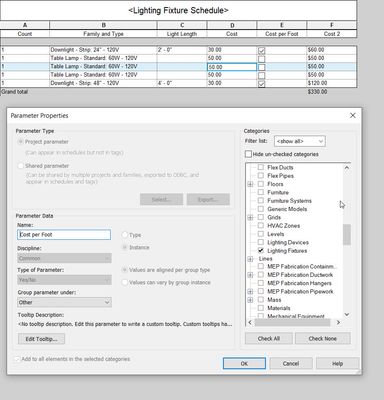
Task: Close the Parameter Properties dialog
Action: (352, 115)
